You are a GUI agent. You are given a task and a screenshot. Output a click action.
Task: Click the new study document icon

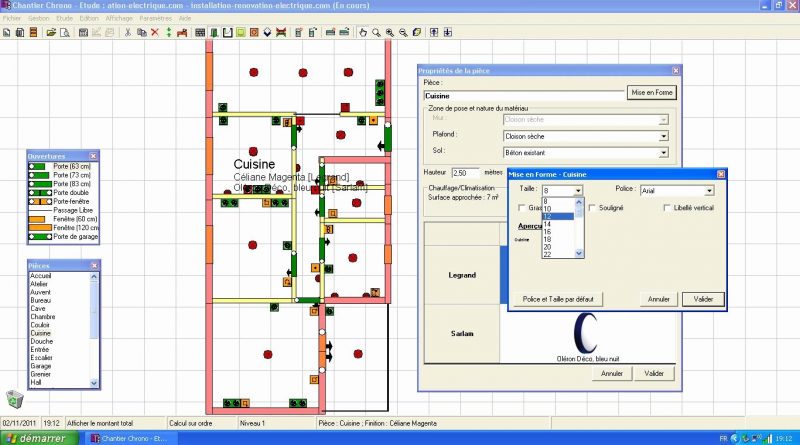pyautogui.click(x=7, y=32)
